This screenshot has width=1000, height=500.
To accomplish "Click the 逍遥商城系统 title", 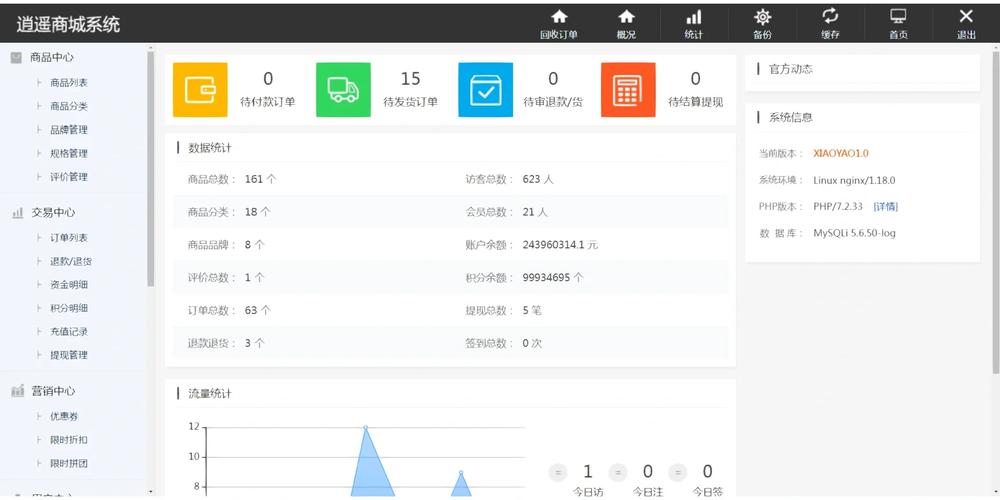I will 68,25.
